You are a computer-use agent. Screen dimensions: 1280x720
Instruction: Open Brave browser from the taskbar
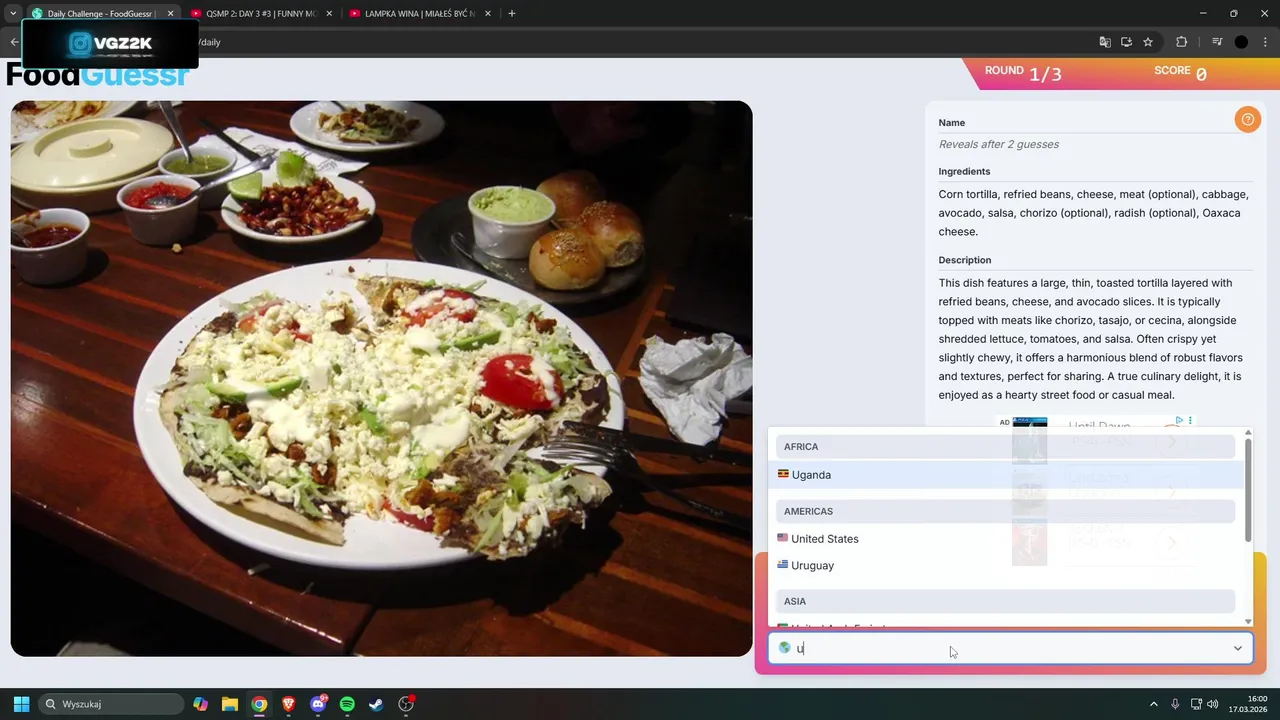click(x=288, y=704)
